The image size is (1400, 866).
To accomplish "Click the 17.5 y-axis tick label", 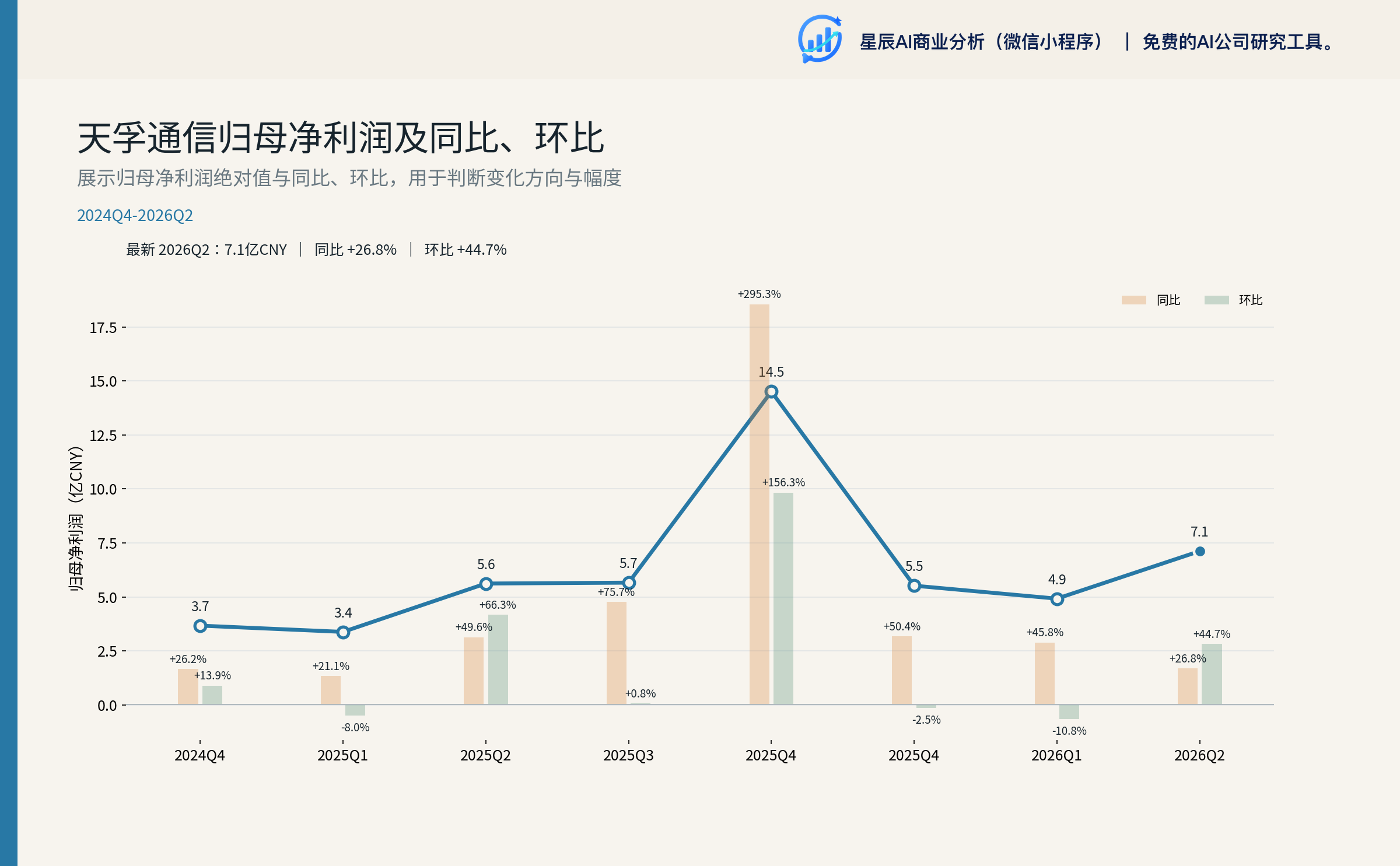I will pos(103,328).
